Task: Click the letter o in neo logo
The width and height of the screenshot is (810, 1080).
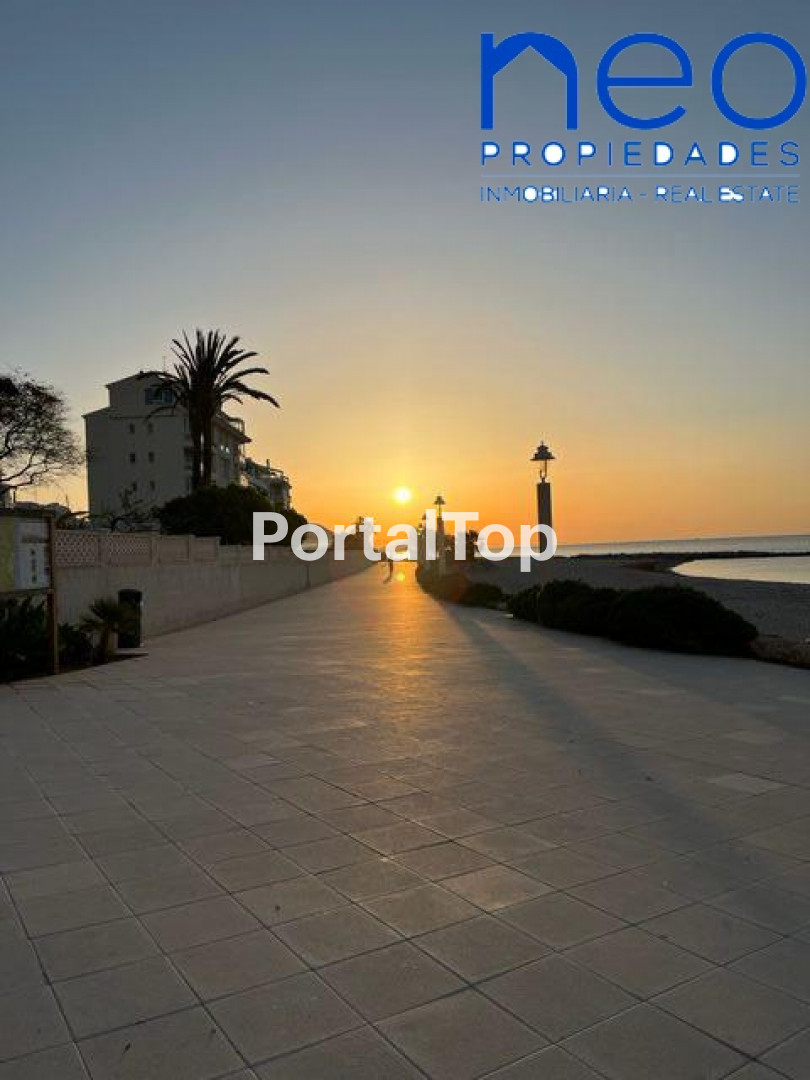Action: (x=758, y=82)
